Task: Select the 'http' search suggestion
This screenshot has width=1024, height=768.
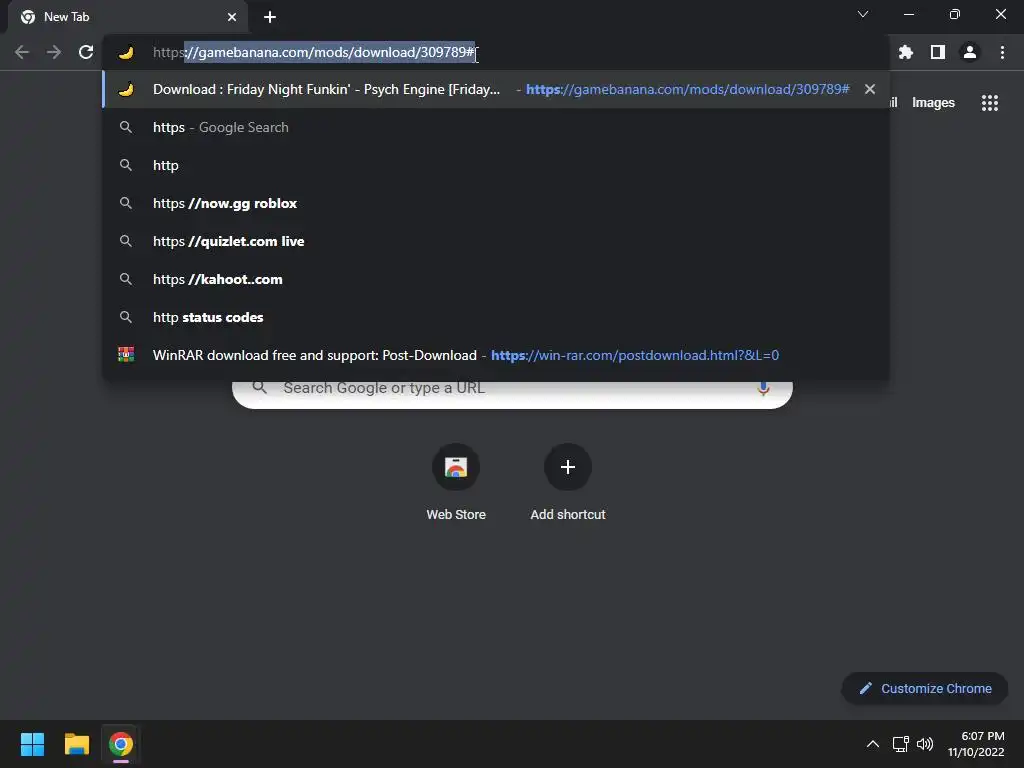Action: click(x=496, y=165)
